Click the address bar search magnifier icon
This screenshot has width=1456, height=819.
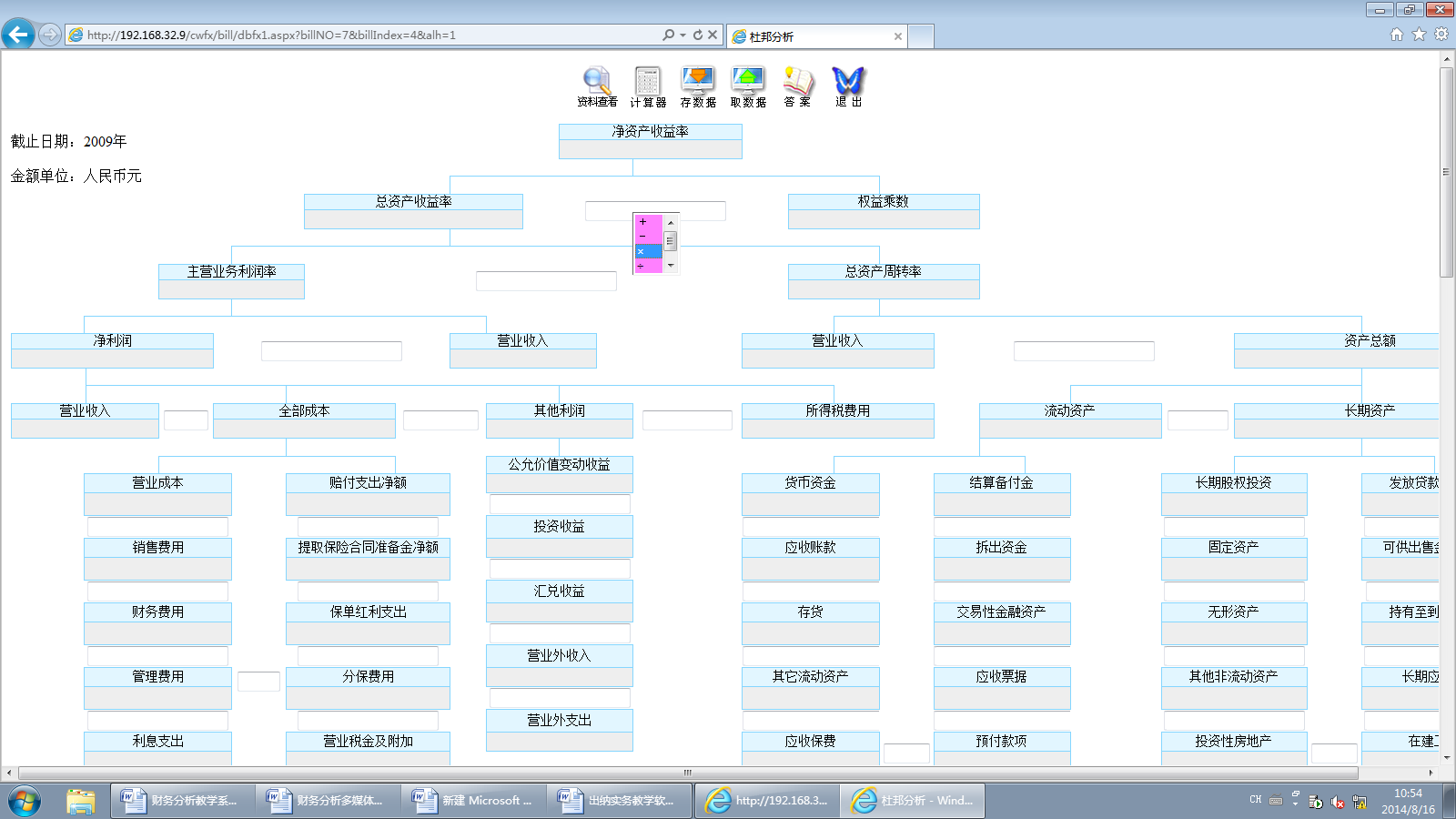click(669, 35)
